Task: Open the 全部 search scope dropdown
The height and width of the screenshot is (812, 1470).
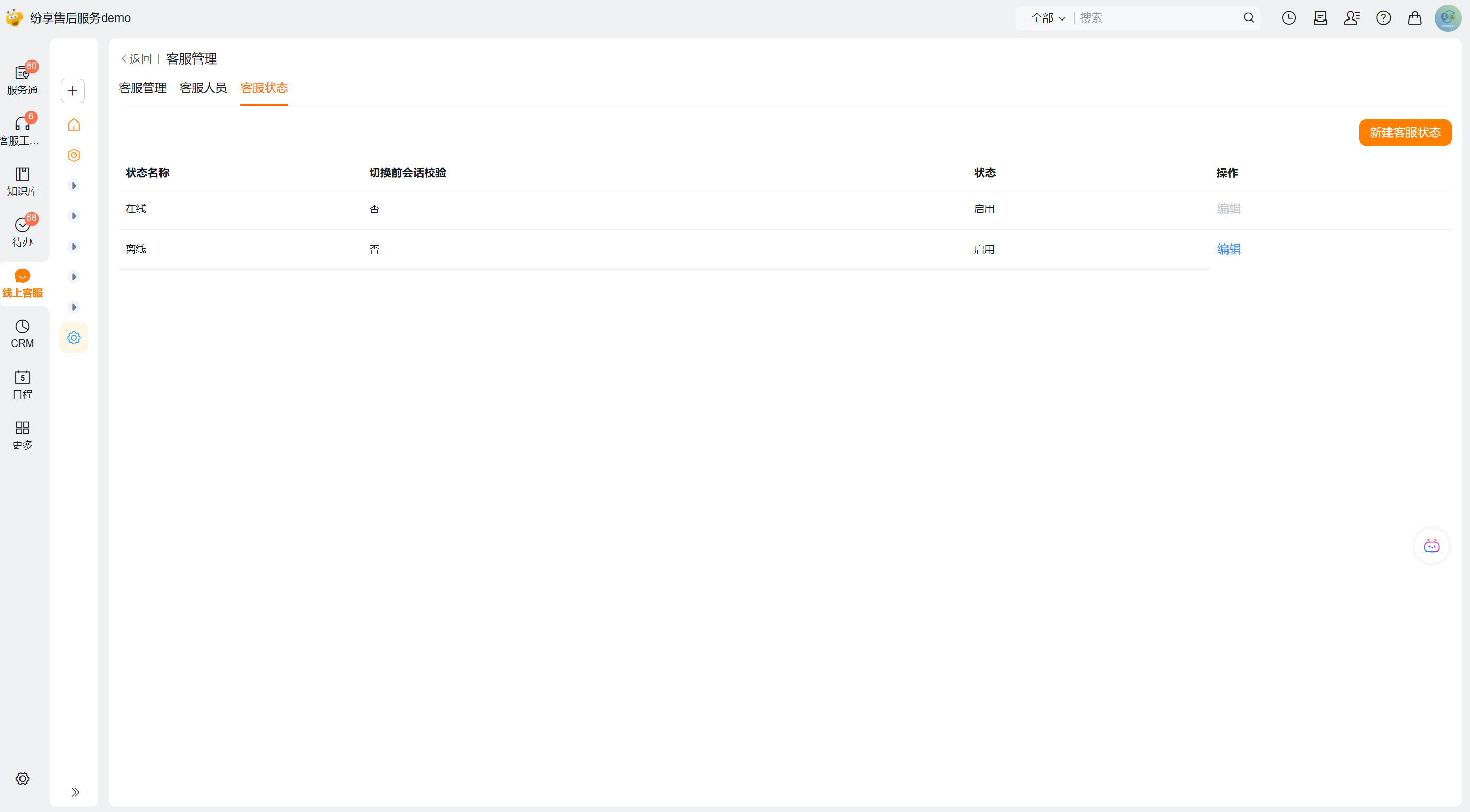Action: 1048,18
